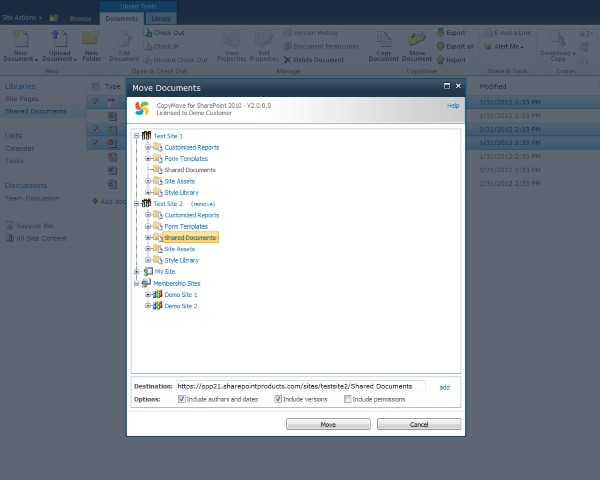Click Delete Document in the ribbon

pos(314,60)
